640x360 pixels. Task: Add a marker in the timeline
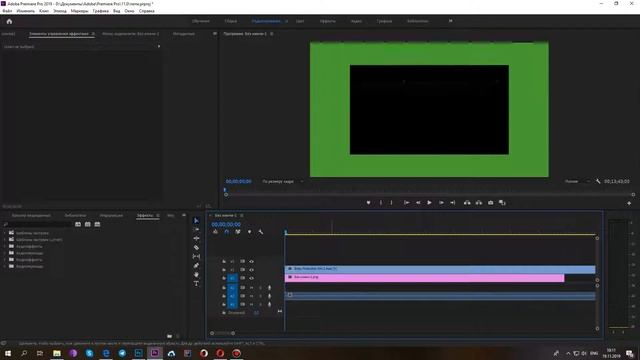point(249,232)
